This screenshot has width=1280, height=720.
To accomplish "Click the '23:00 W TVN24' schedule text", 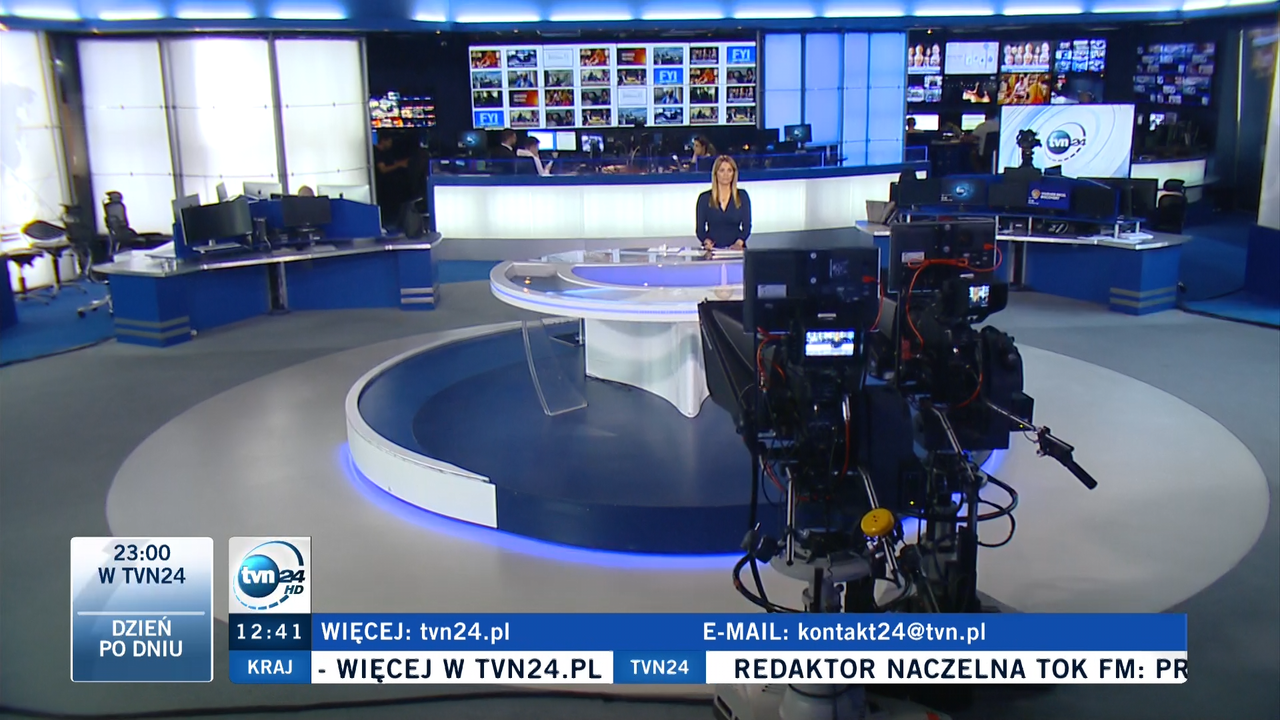I will pyautogui.click(x=141, y=564).
